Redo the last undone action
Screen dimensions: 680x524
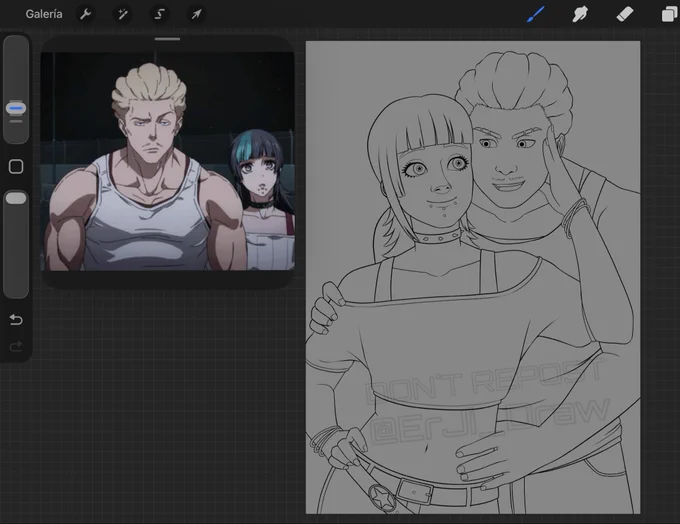(x=16, y=346)
